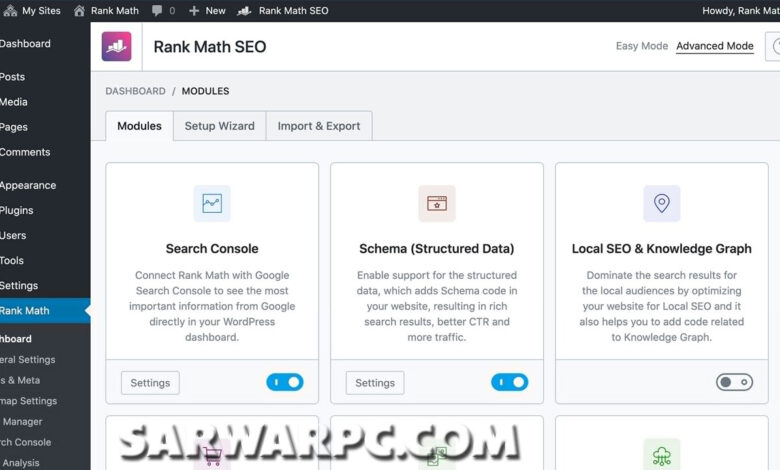Click the Rank Math SEO purple logo
The height and width of the screenshot is (470, 780).
click(116, 46)
